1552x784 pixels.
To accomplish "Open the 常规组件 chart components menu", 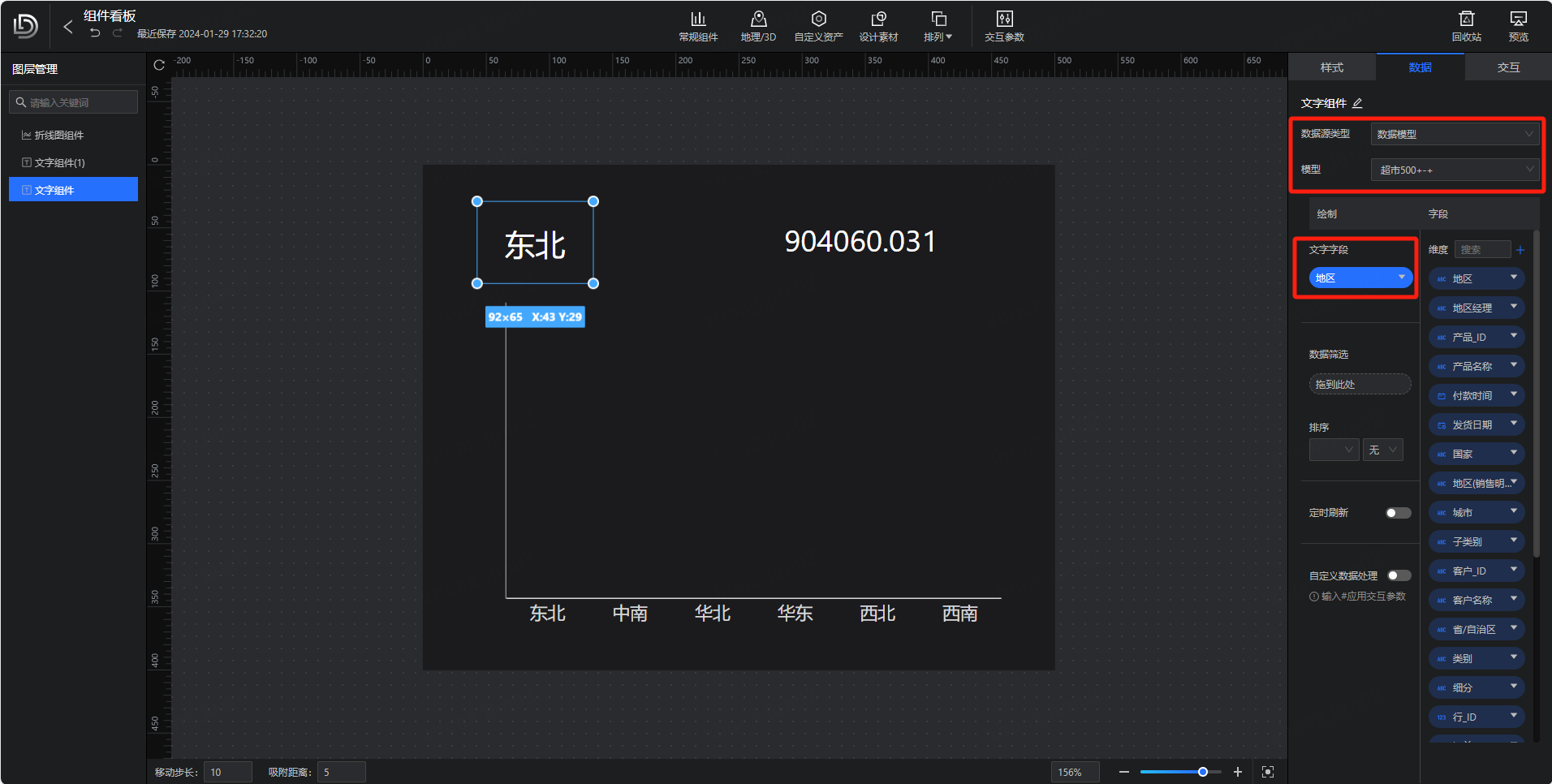I will coord(697,26).
